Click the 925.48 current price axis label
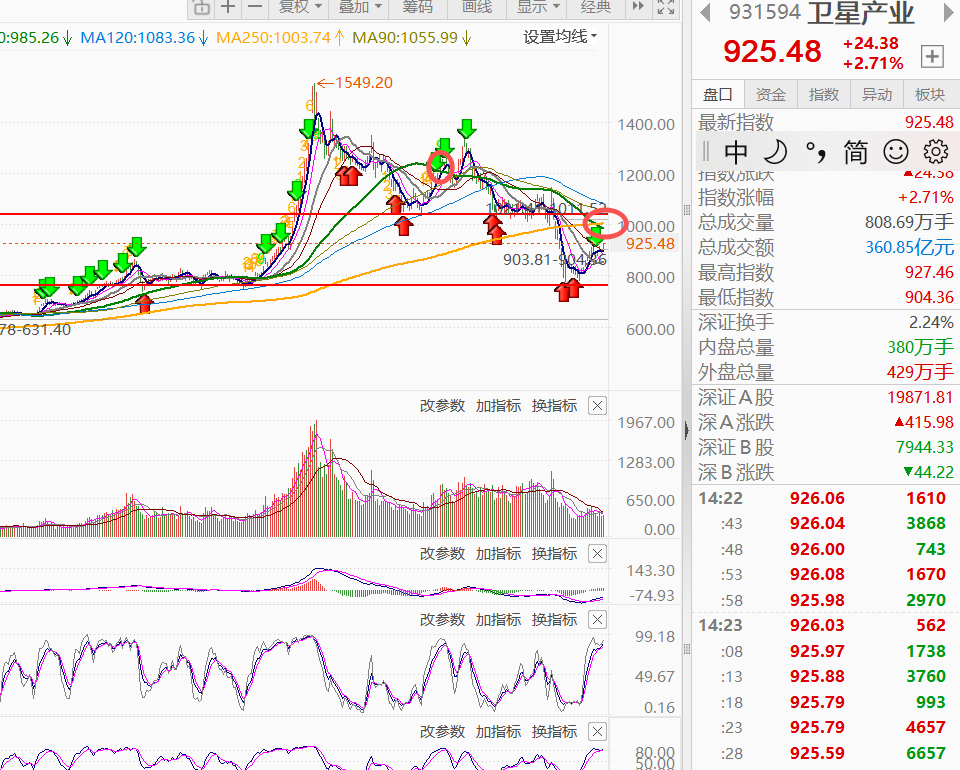This screenshot has width=960, height=770. pos(650,244)
